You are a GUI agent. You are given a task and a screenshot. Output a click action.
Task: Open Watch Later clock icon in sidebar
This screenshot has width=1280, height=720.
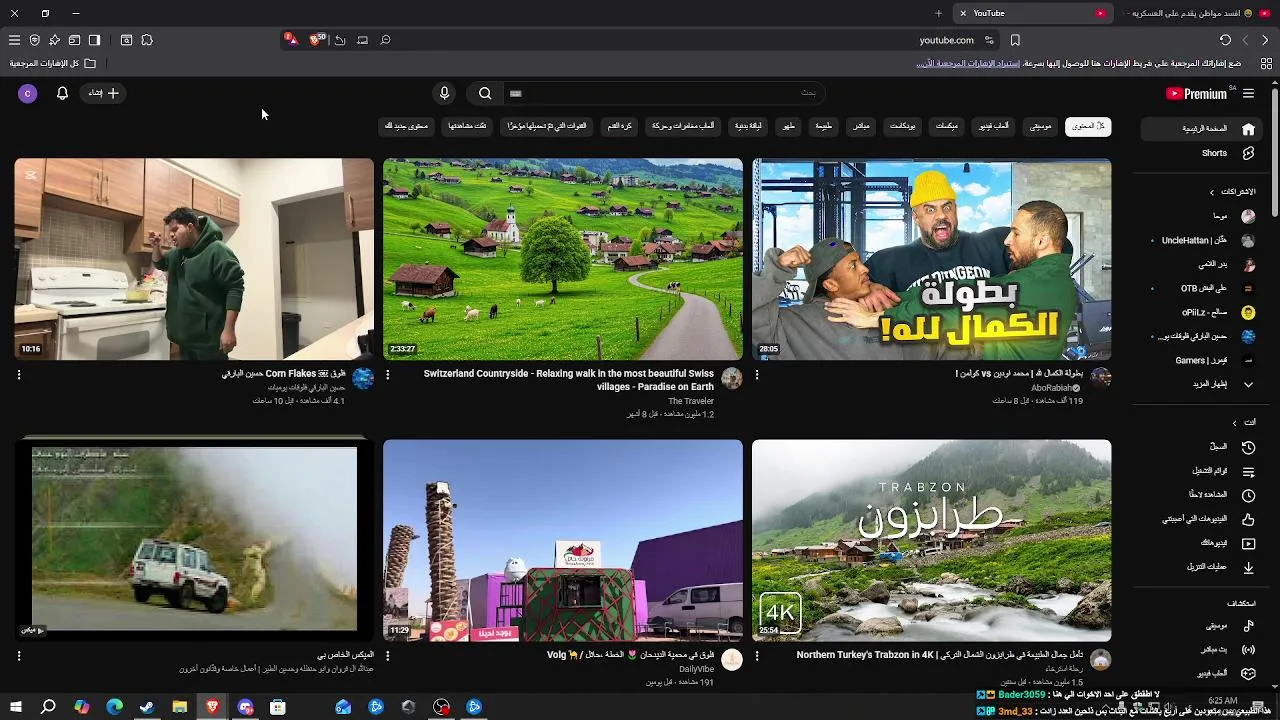click(x=1248, y=495)
